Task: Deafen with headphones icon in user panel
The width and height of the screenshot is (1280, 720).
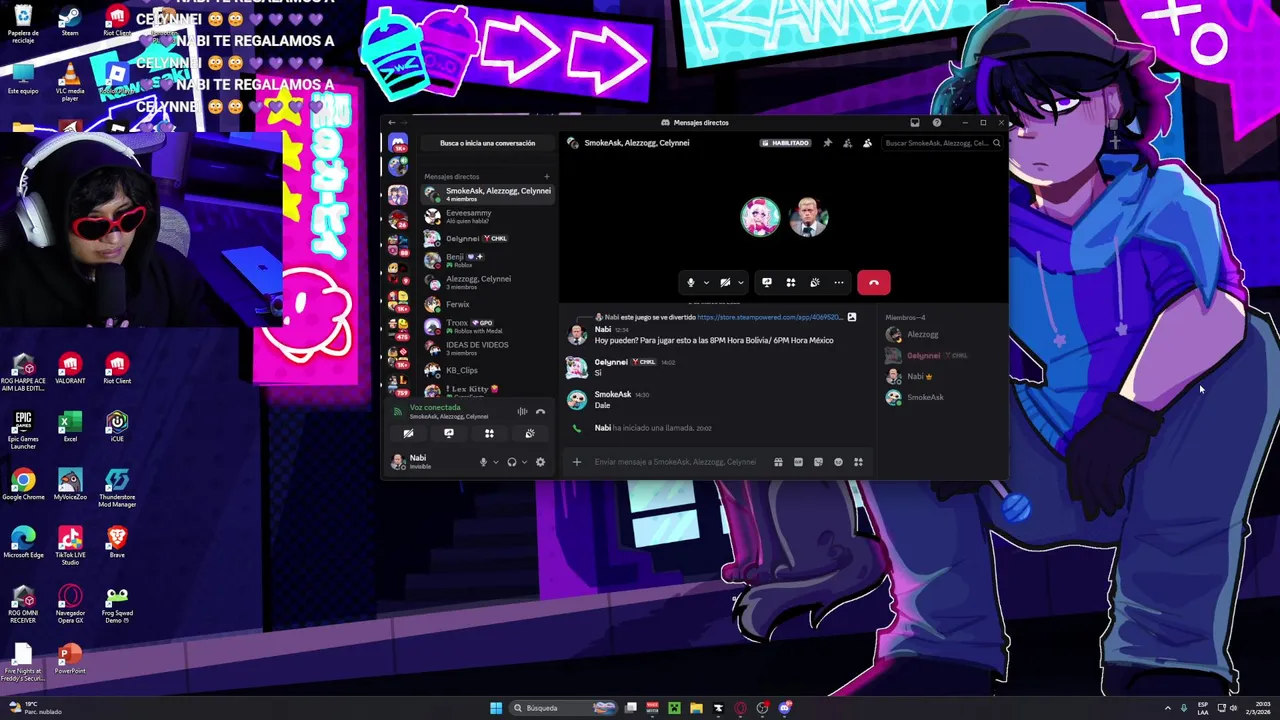Action: [511, 462]
